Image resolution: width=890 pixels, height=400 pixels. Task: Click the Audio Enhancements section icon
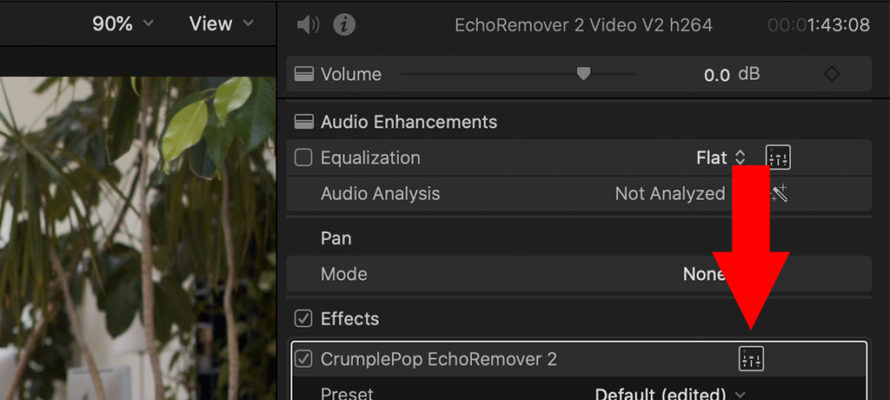[x=304, y=122]
